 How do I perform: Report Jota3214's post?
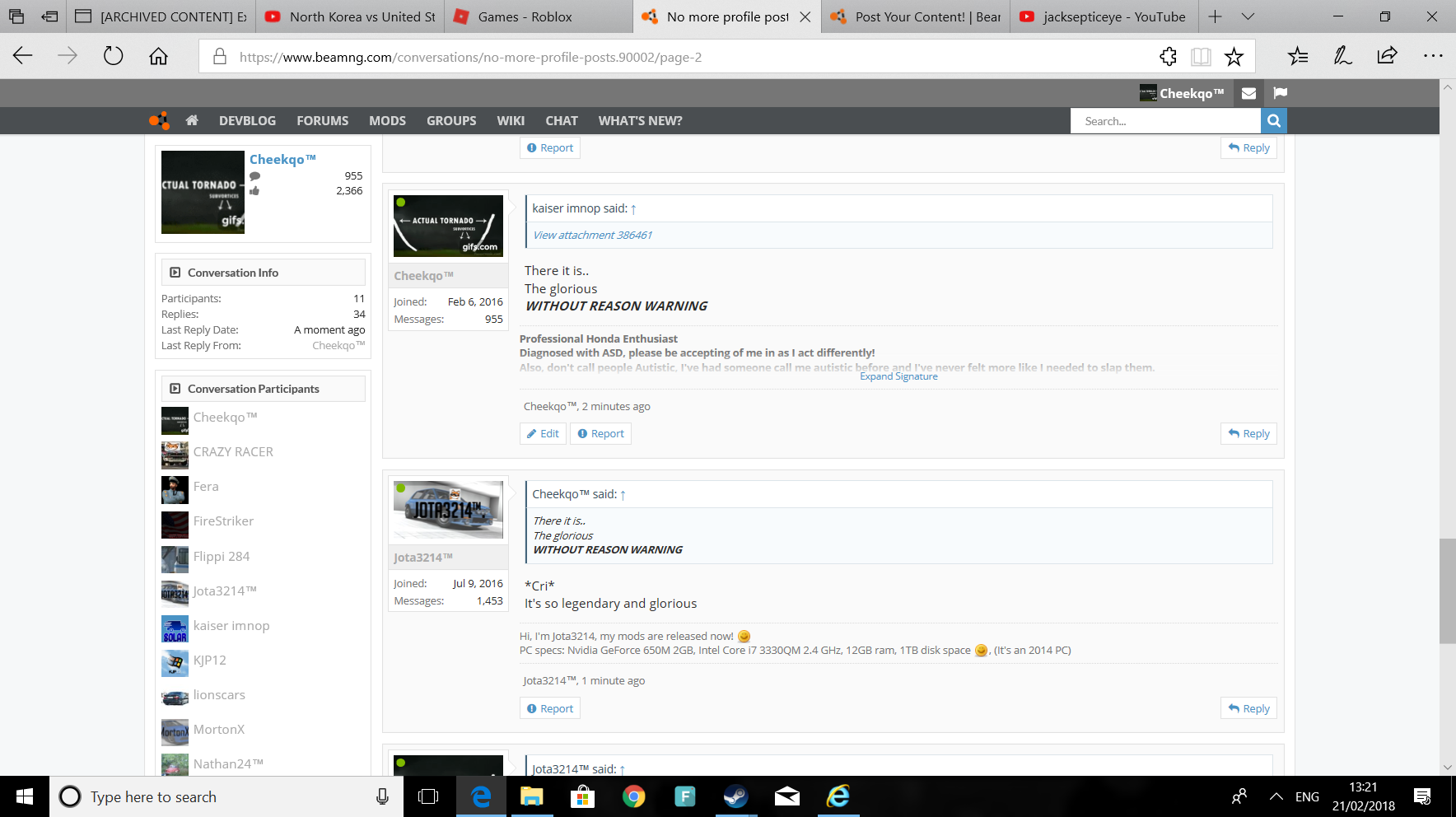pos(550,708)
